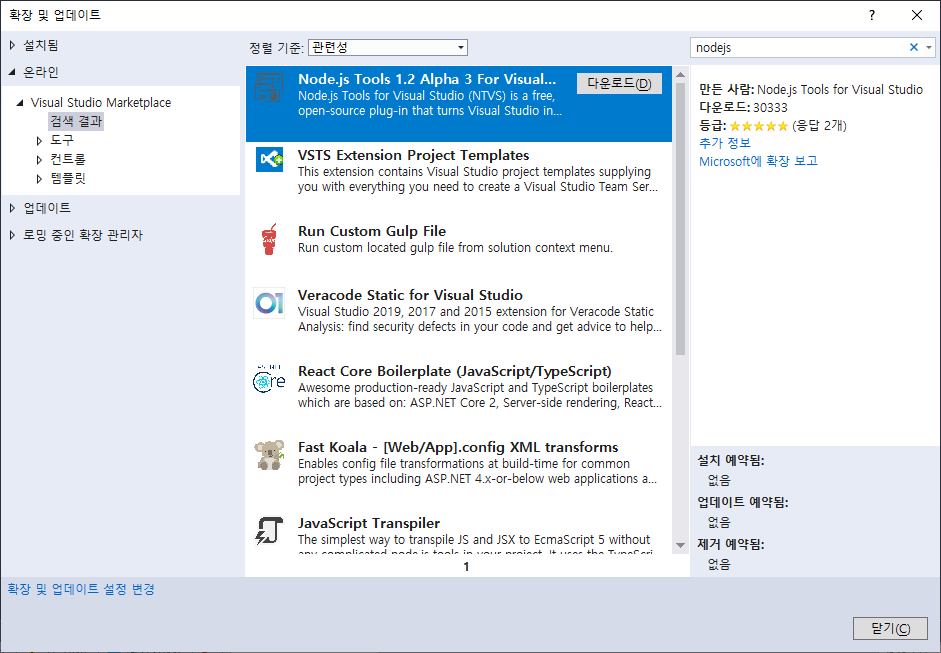The height and width of the screenshot is (653, 941).
Task: Open the 정렬 기준 sort dropdown
Action: 388,47
